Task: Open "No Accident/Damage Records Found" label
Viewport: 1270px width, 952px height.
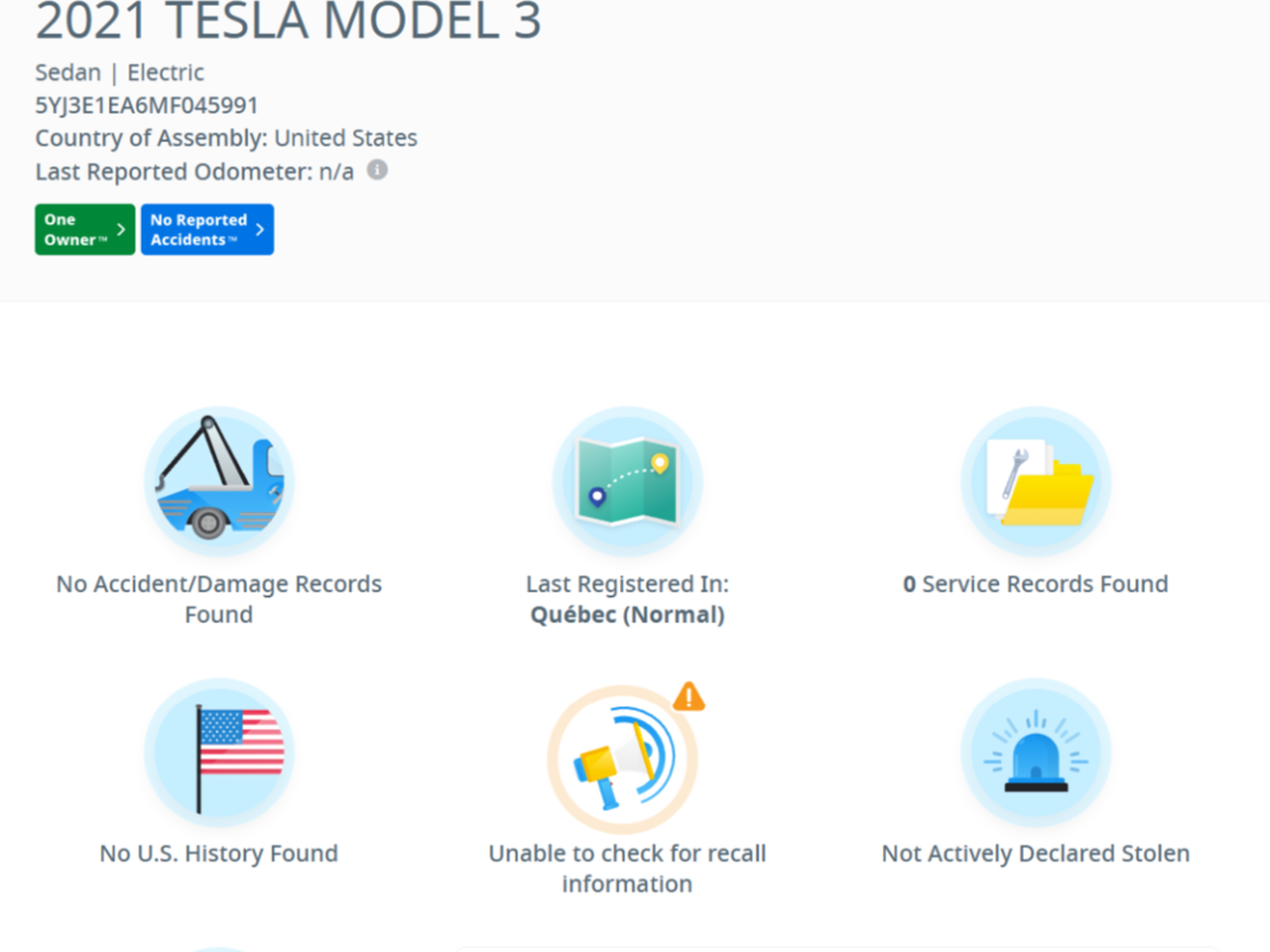Action: pos(219,599)
